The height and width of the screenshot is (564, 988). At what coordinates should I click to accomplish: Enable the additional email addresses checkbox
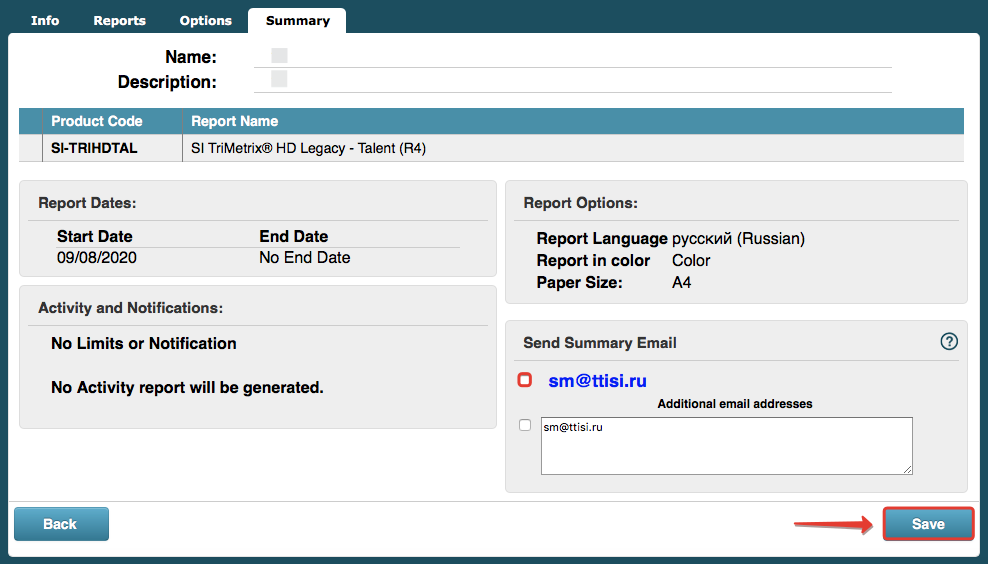pos(525,425)
